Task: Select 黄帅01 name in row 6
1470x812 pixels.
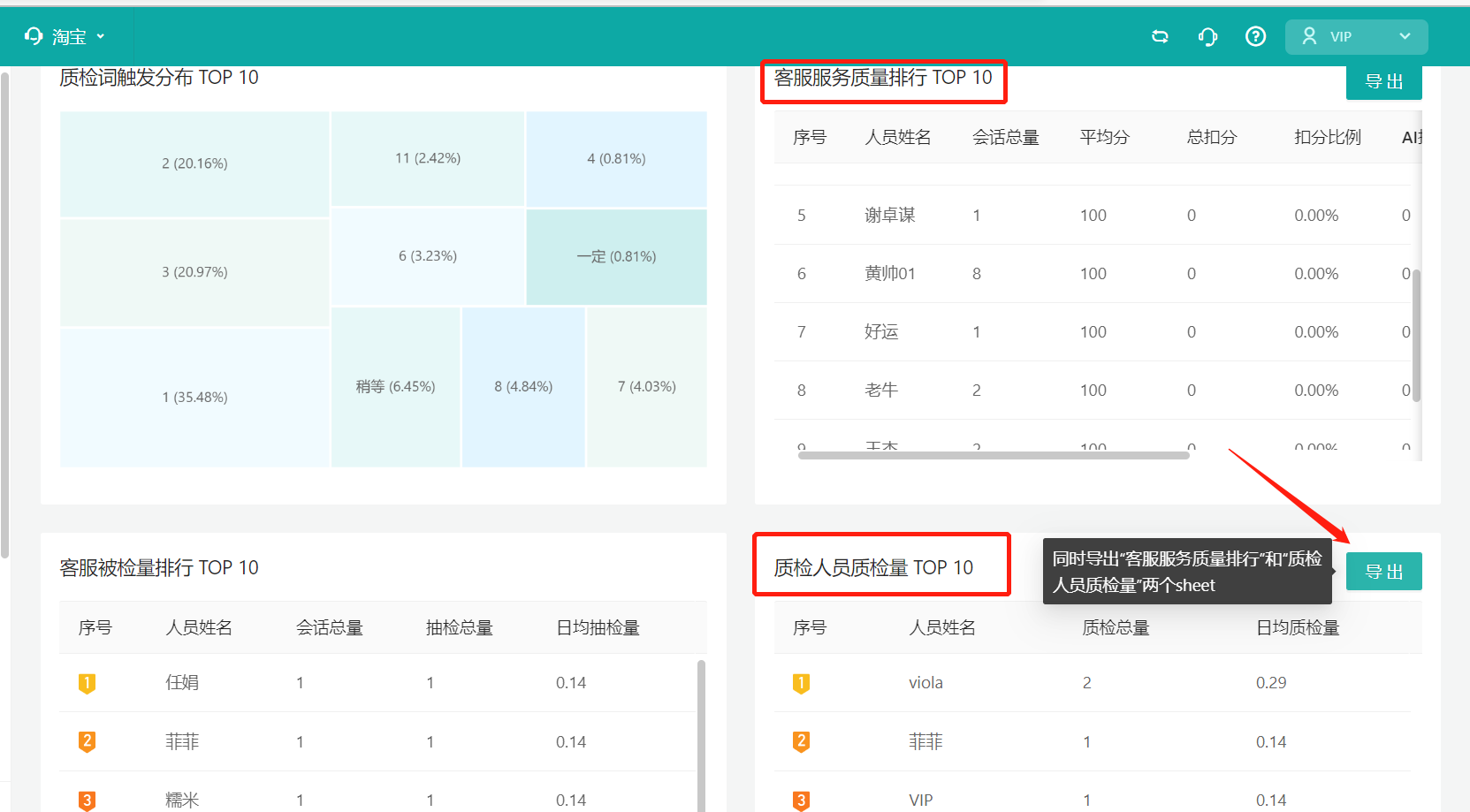Action: point(890,273)
